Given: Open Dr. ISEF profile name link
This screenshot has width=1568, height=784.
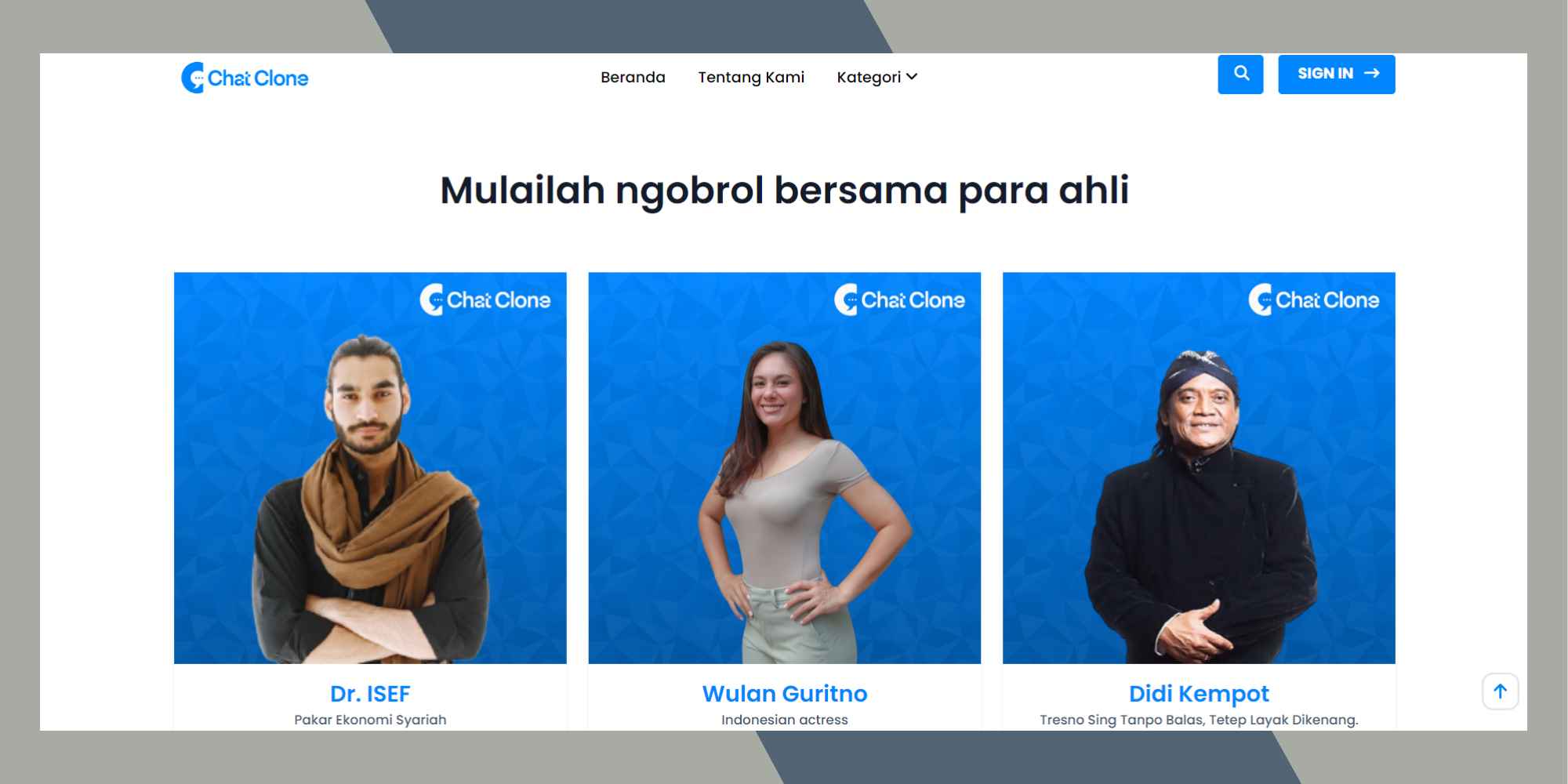Looking at the screenshot, I should point(370,694).
